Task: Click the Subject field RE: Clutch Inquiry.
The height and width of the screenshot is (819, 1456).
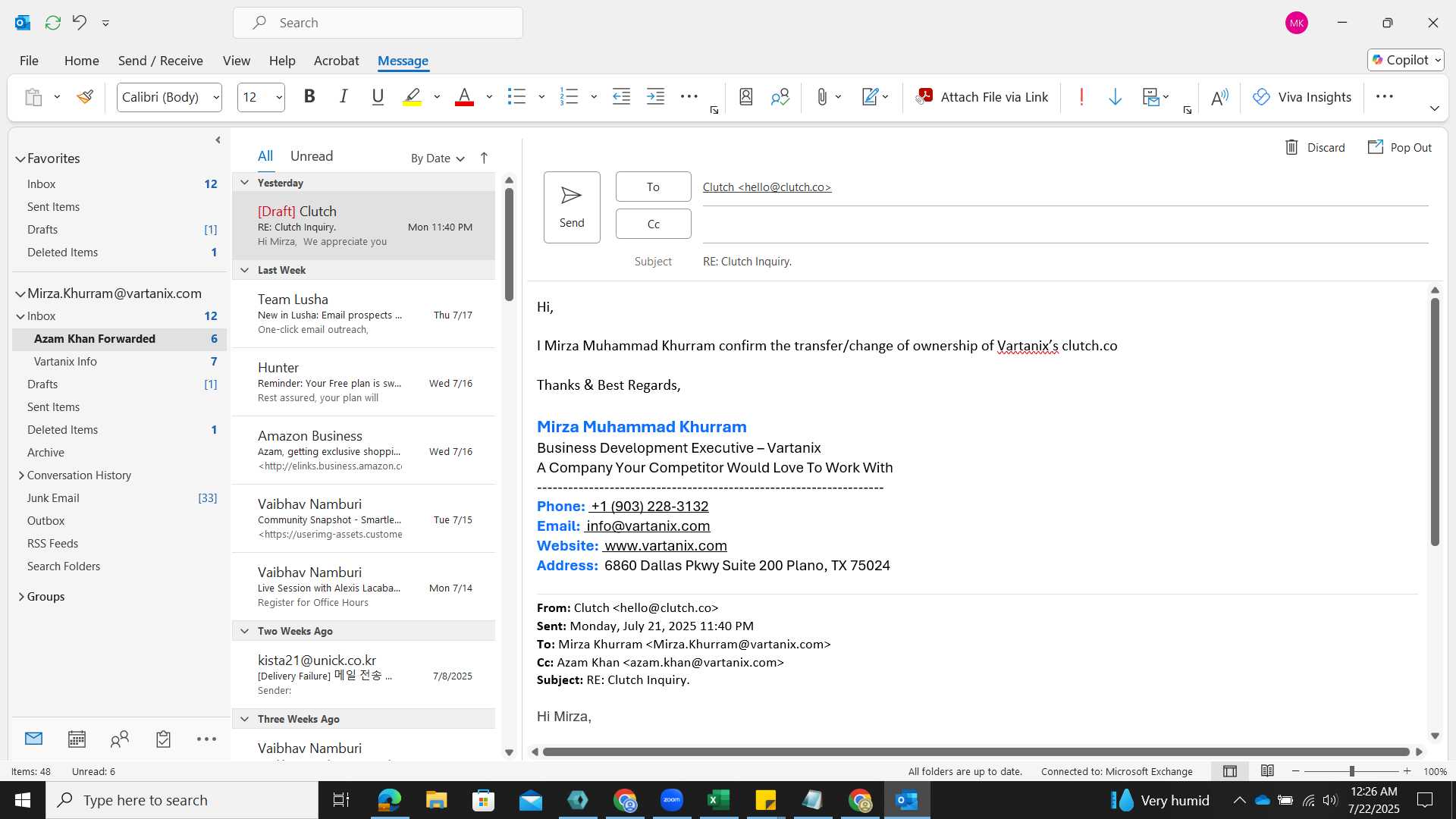Action: (x=1065, y=261)
